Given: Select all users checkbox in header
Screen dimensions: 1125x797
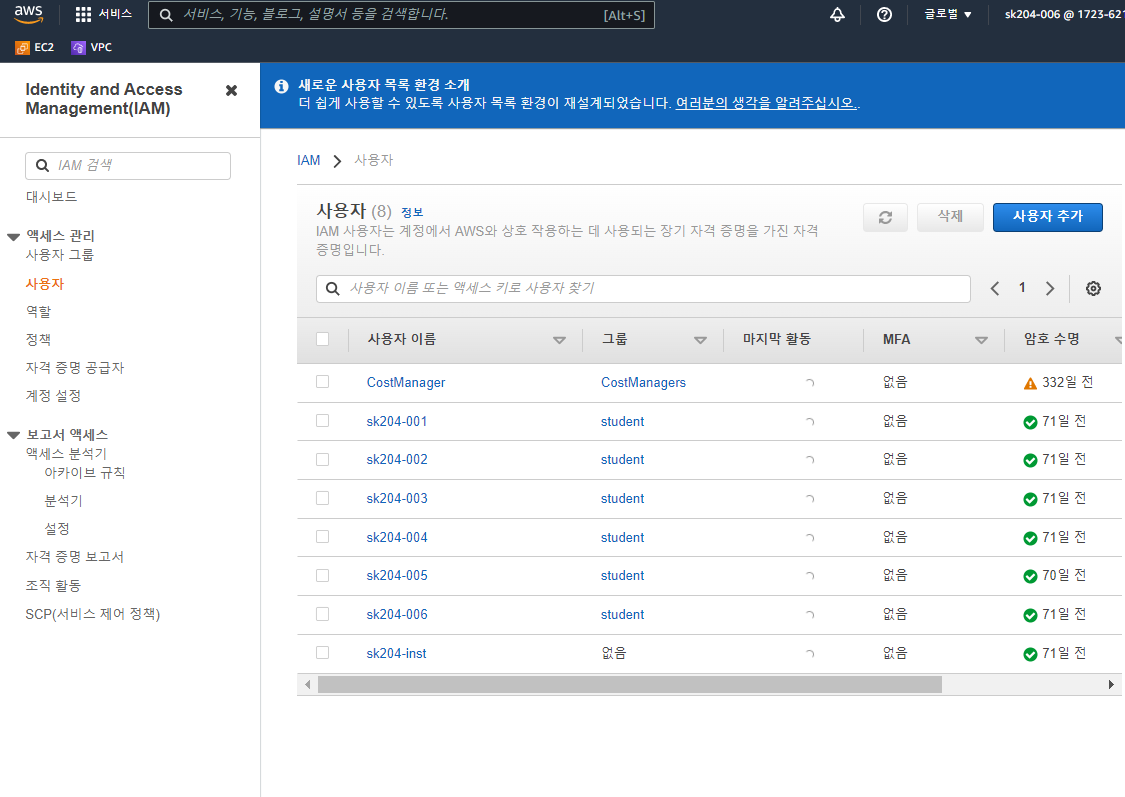Looking at the screenshot, I should [x=323, y=339].
